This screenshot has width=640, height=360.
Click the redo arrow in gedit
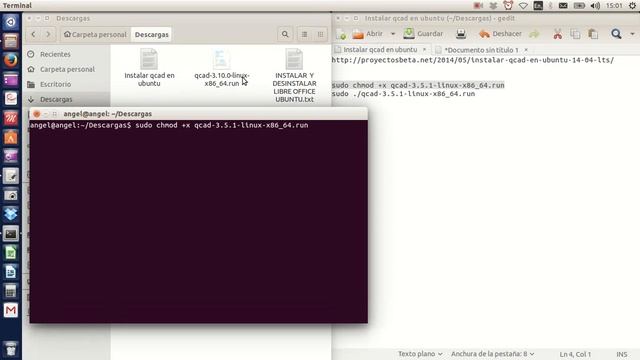pos(534,34)
